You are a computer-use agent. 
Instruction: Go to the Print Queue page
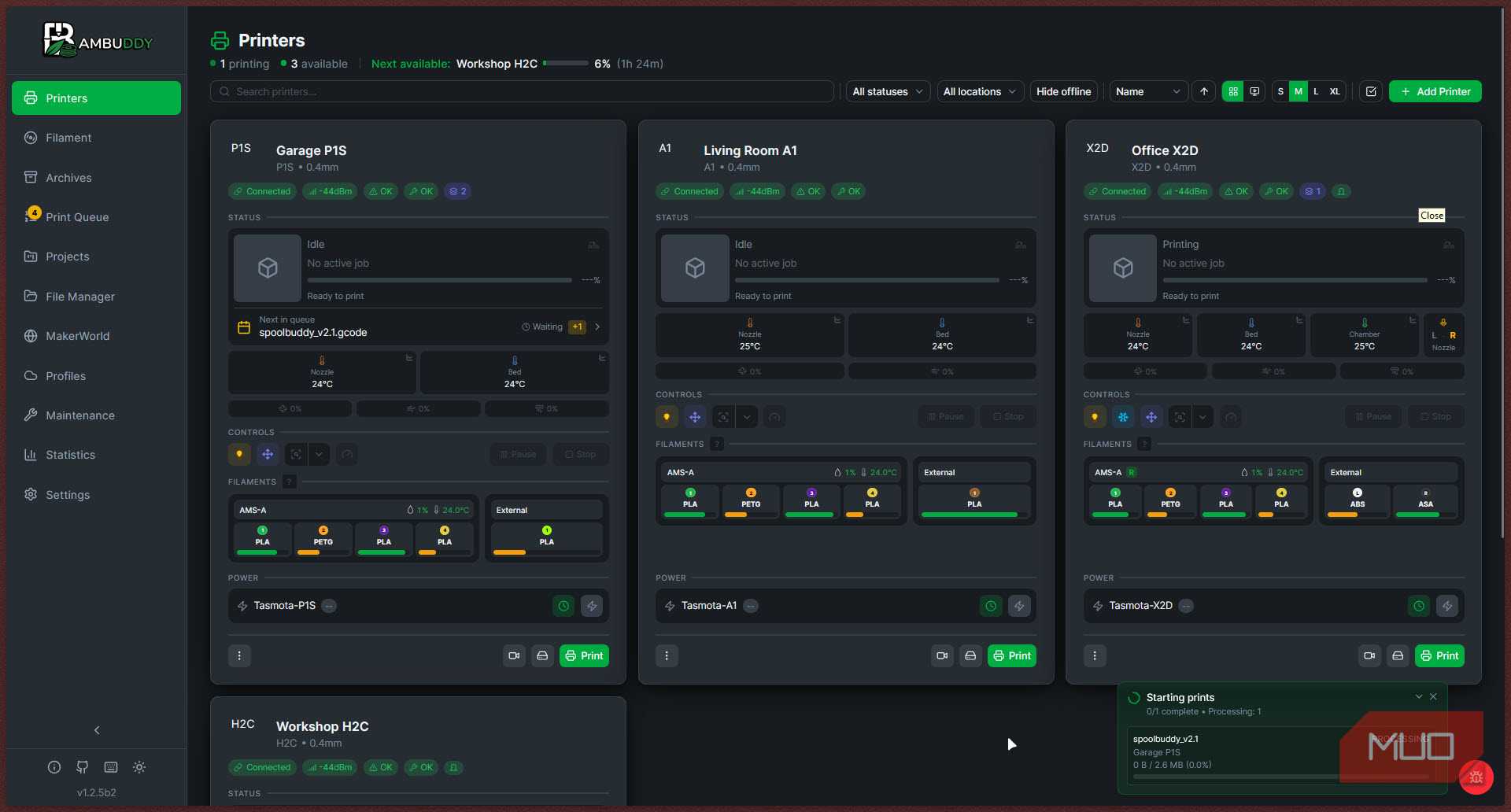click(x=77, y=217)
